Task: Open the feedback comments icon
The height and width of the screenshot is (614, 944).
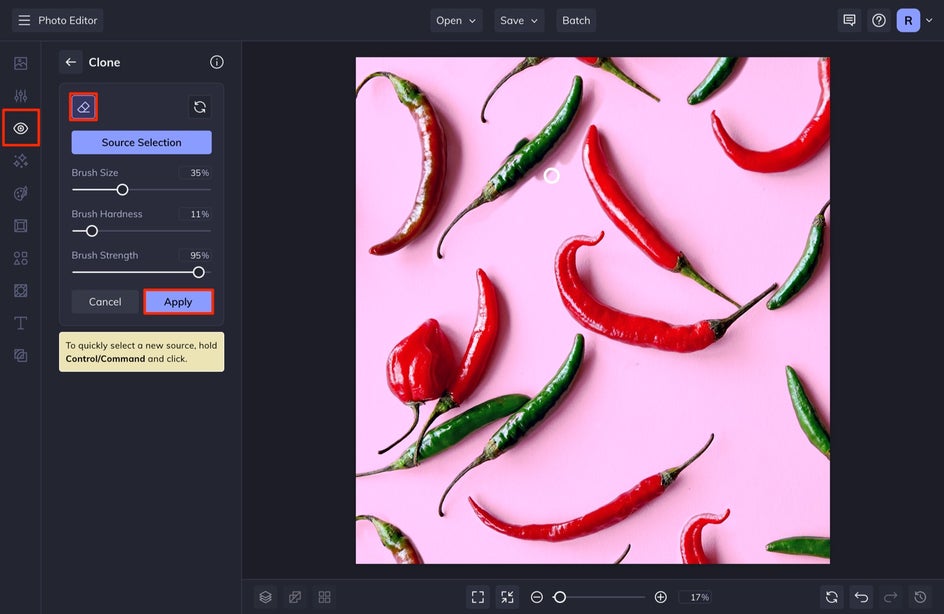Action: (x=849, y=20)
